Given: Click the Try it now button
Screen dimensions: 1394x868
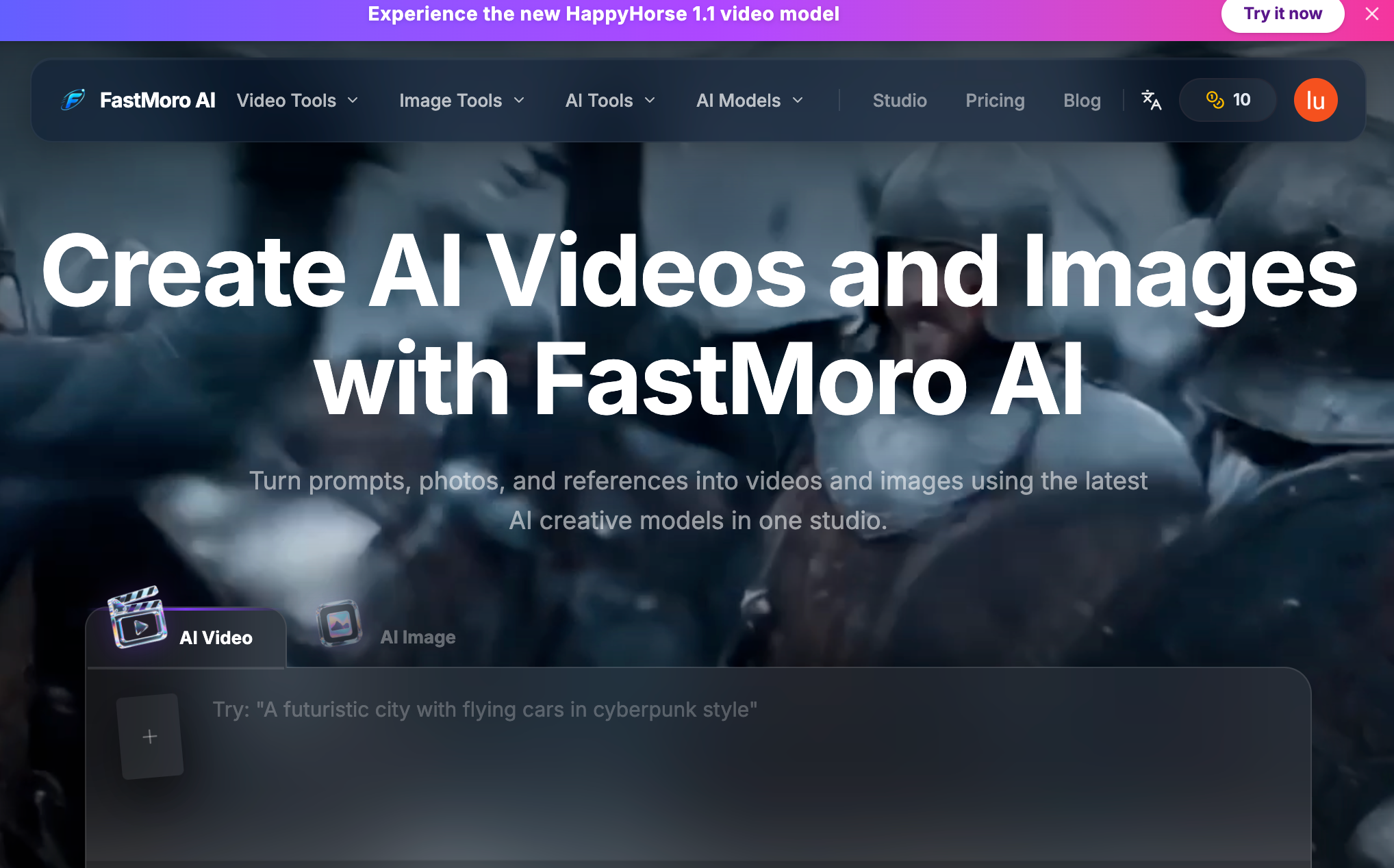Looking at the screenshot, I should pyautogui.click(x=1282, y=14).
